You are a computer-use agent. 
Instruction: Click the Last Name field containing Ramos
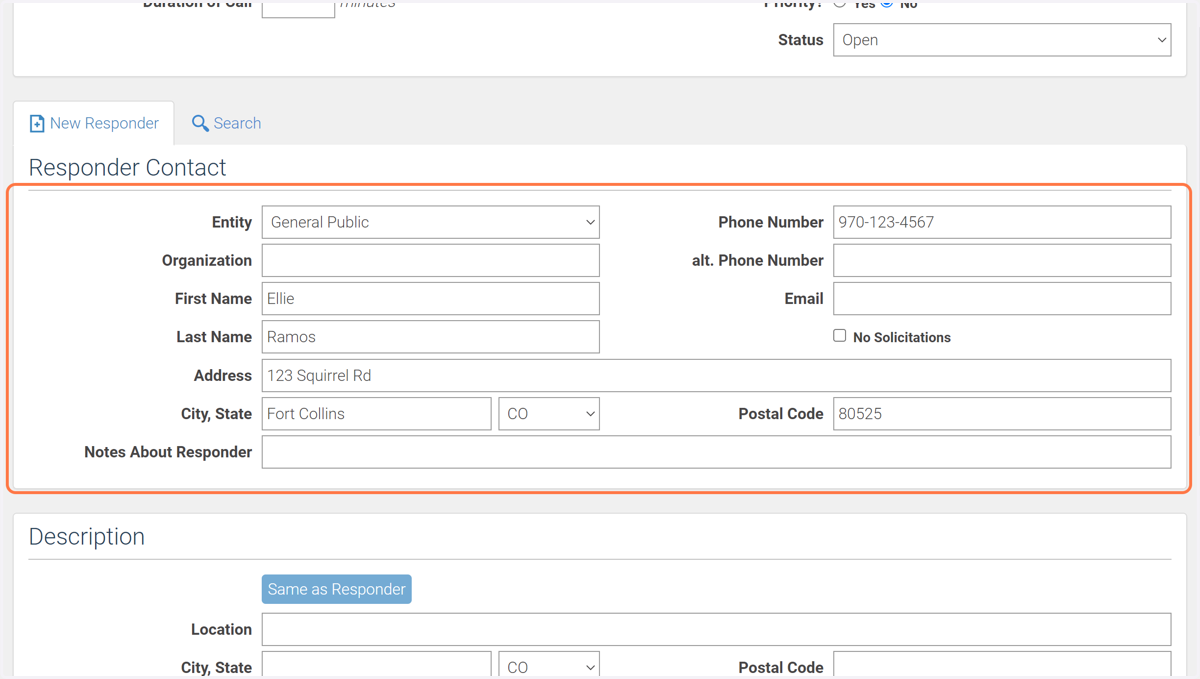pos(431,337)
